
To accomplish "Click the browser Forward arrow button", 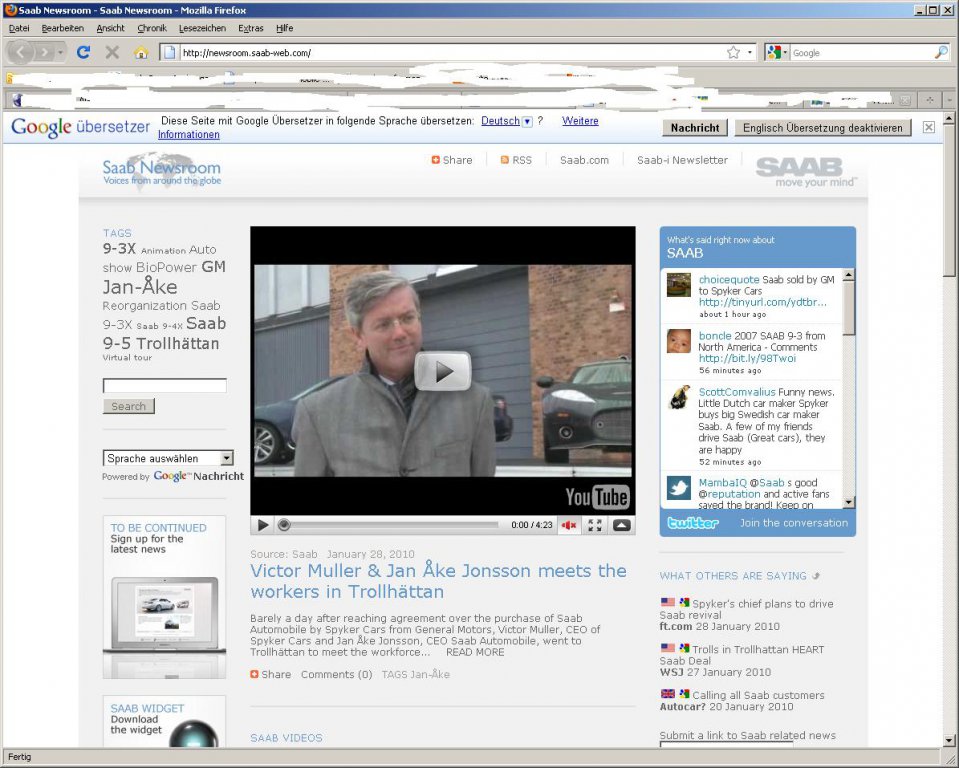I will (44, 53).
